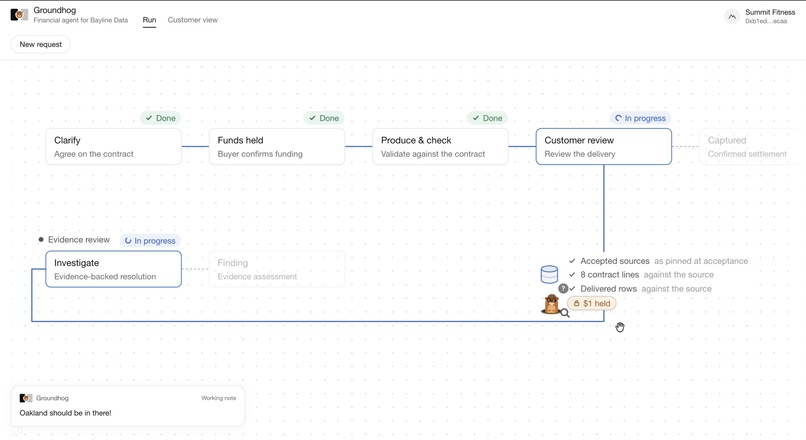806x440 pixels.
Task: Click the question mark help badge
Action: 563,288
